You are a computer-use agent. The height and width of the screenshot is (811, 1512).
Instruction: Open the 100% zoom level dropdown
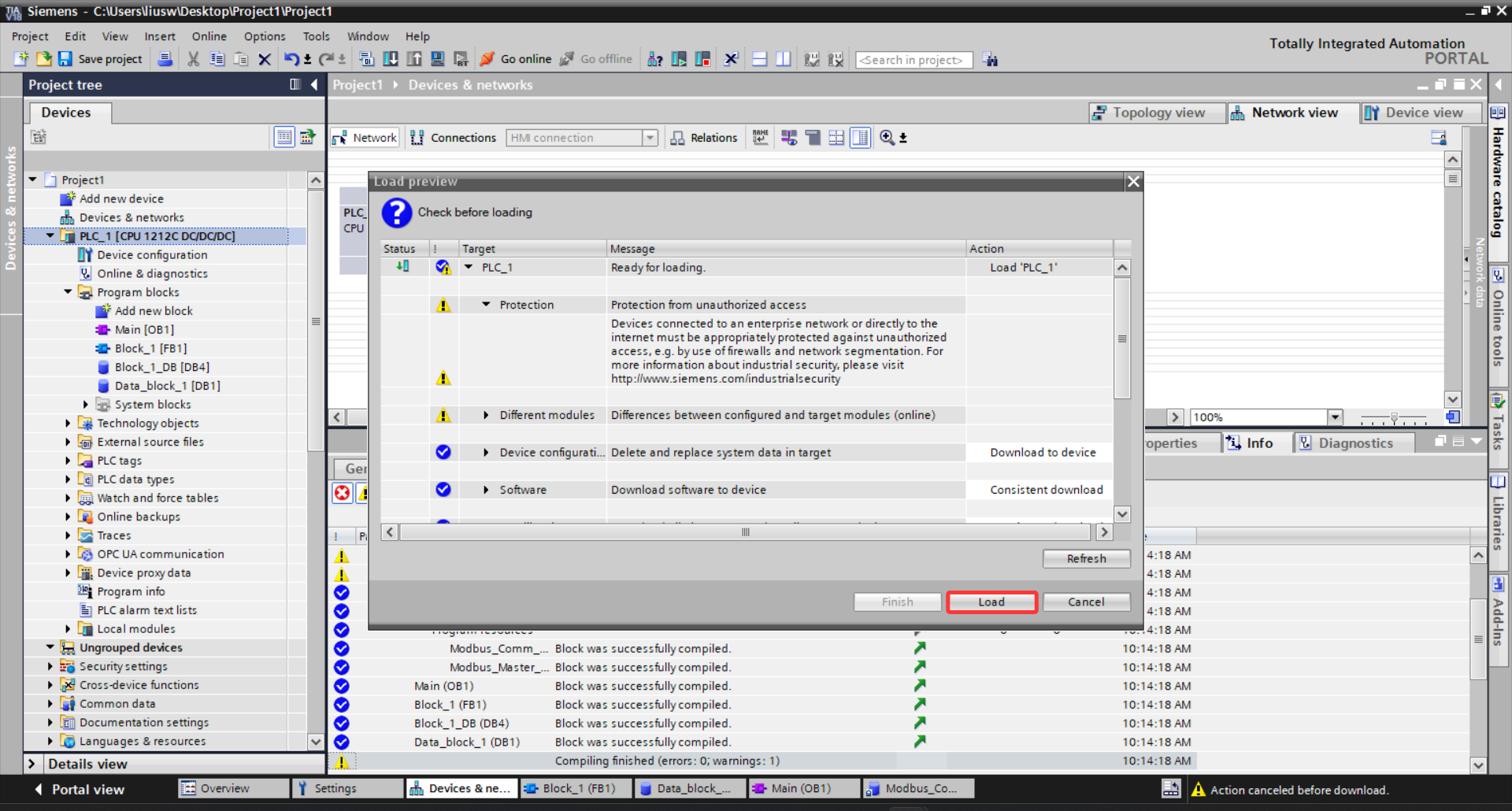(1335, 417)
